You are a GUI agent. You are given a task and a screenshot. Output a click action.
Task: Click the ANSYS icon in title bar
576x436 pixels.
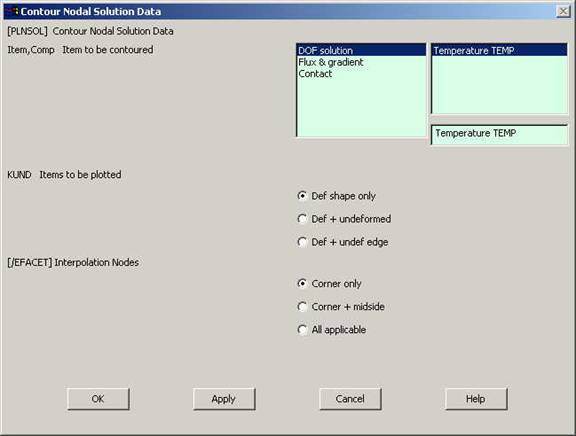coord(12,12)
